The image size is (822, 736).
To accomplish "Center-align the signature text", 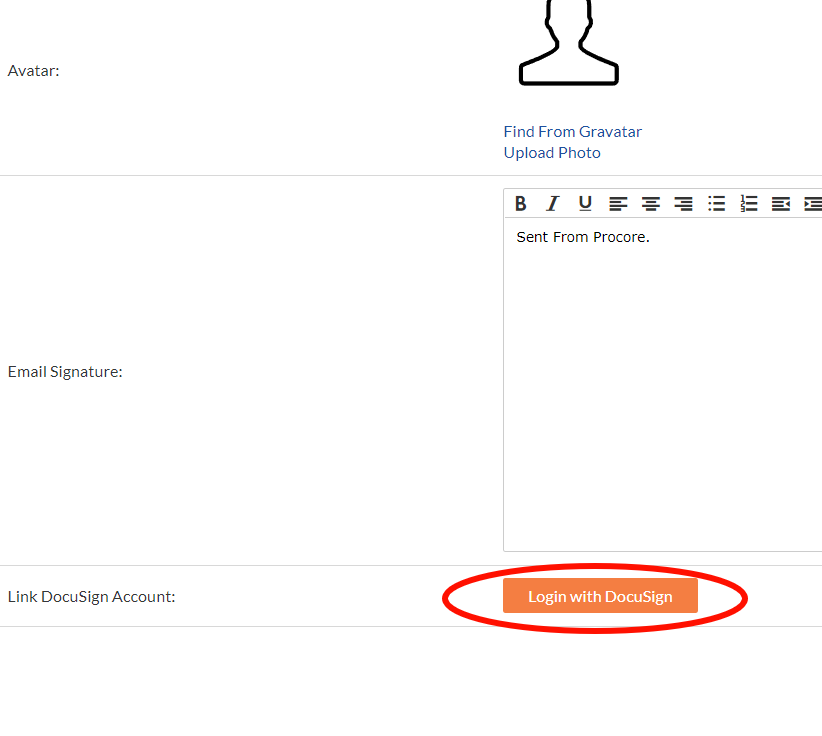I will pyautogui.click(x=651, y=203).
